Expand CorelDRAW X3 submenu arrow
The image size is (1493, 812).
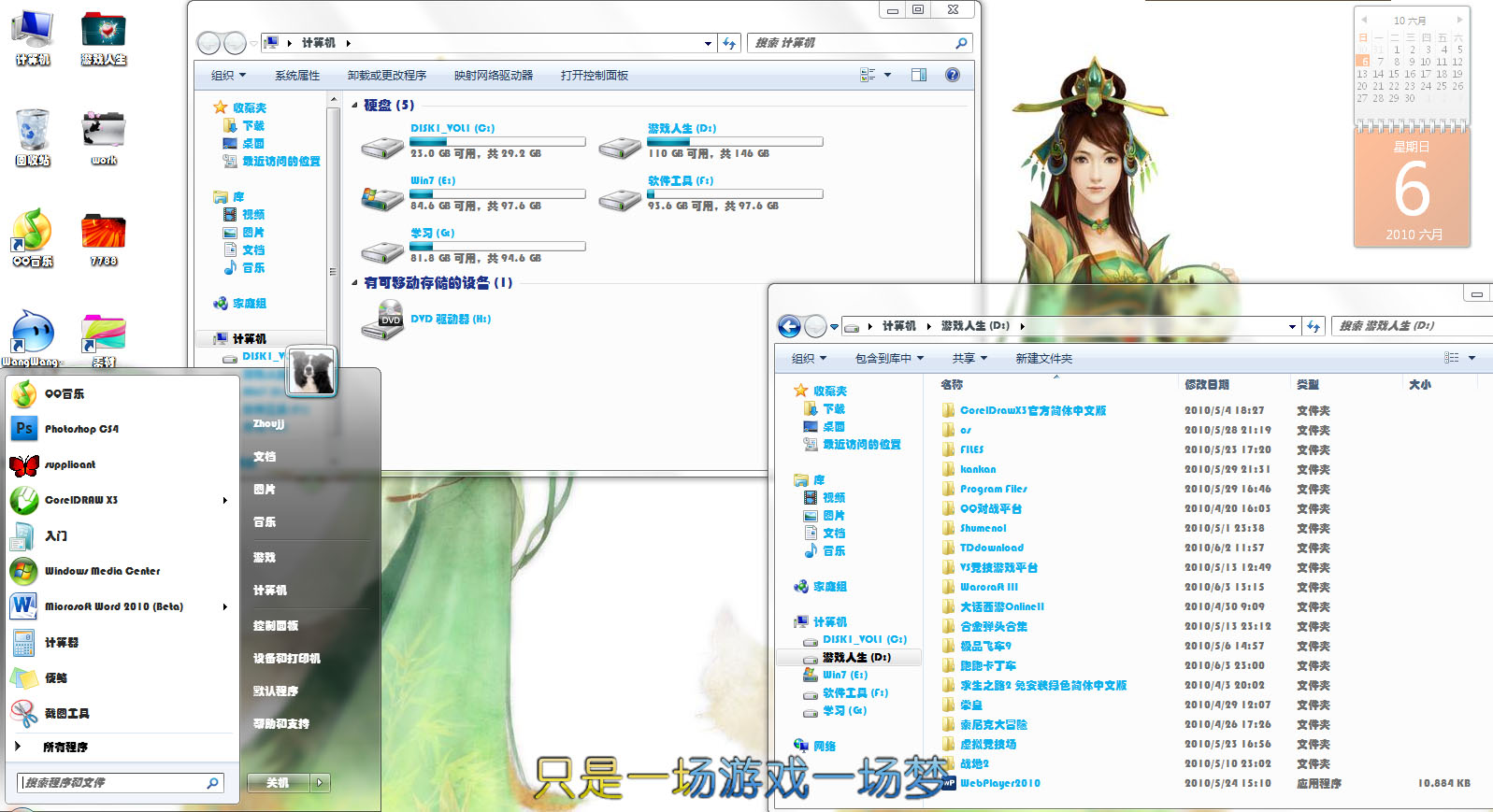click(x=225, y=500)
